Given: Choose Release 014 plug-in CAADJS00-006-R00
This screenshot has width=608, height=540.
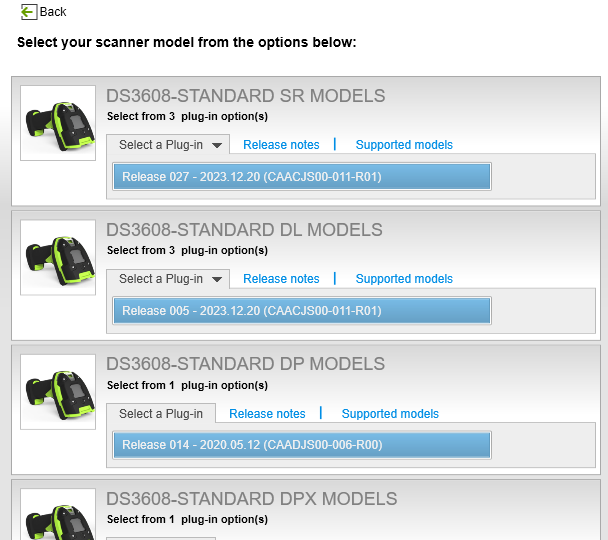Looking at the screenshot, I should pyautogui.click(x=302, y=445).
